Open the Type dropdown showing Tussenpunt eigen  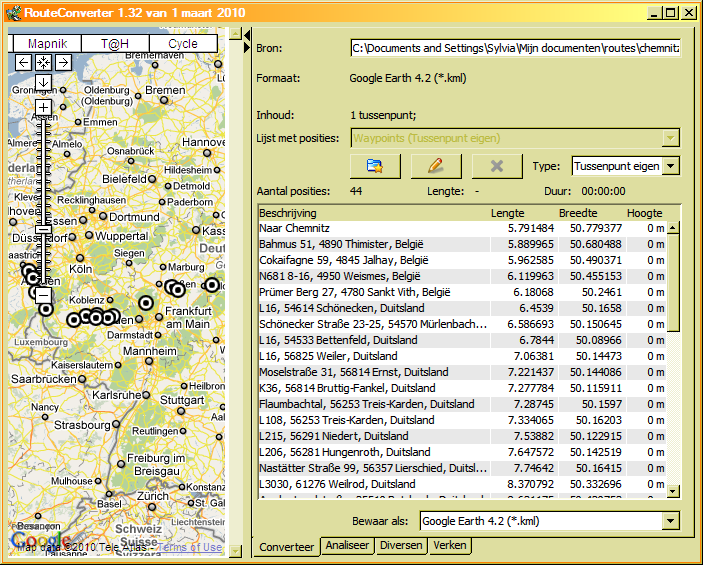coord(670,166)
